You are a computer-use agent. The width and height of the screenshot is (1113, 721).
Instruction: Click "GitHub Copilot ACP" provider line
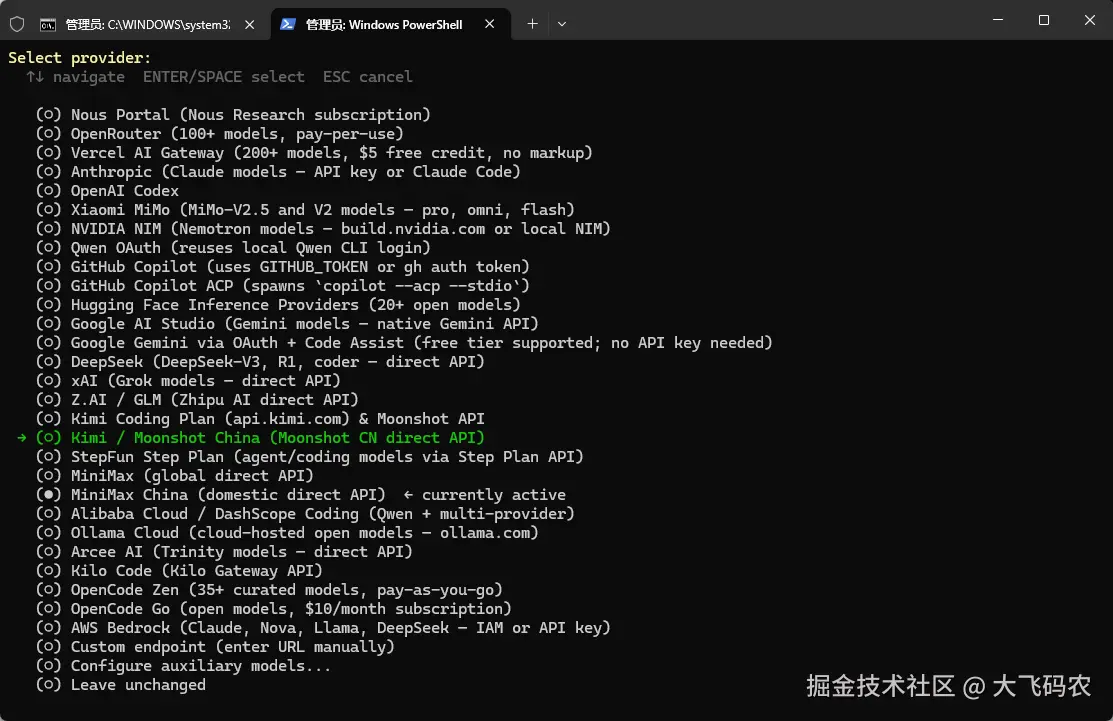283,286
